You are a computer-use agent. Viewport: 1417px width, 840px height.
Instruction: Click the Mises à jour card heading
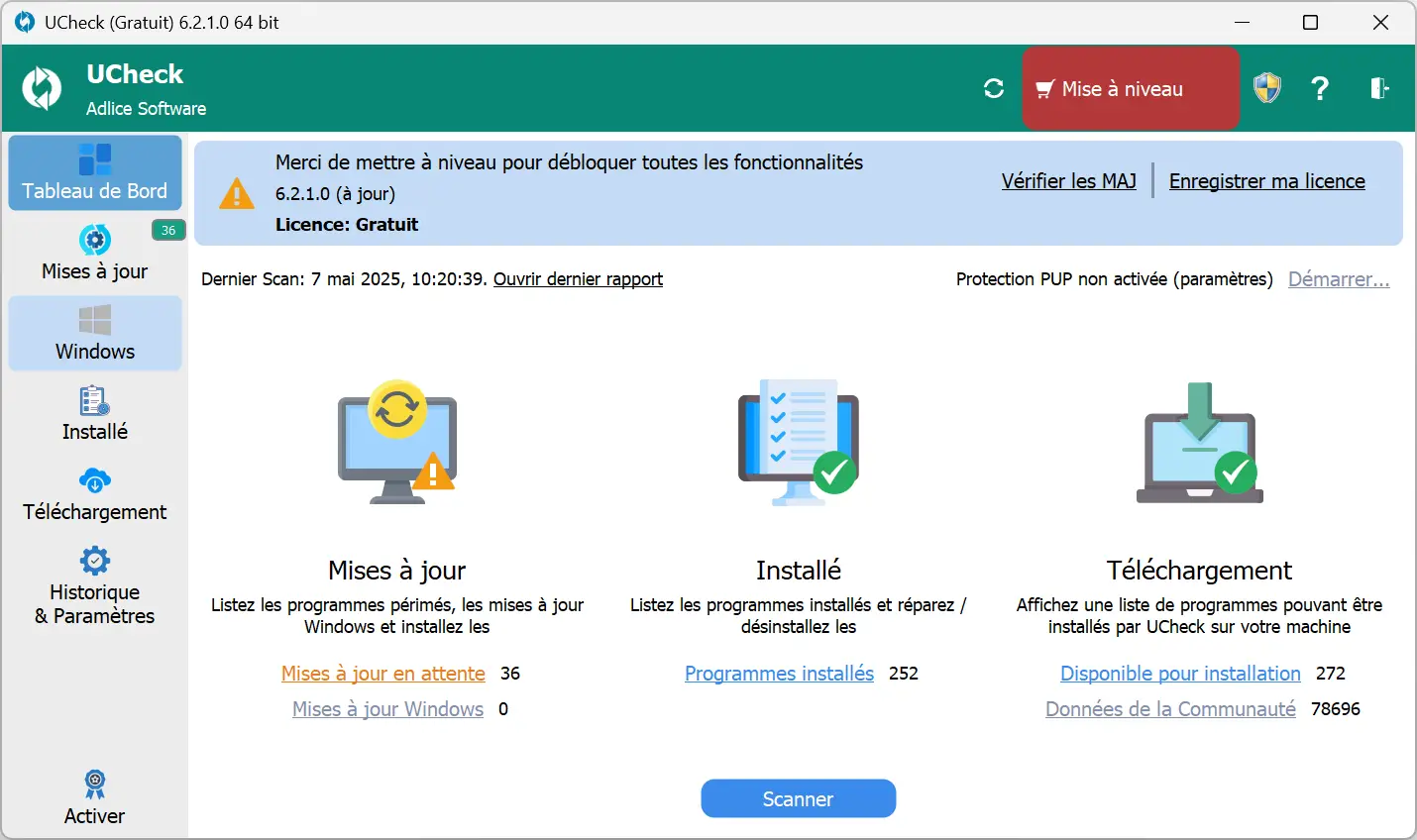(x=397, y=571)
